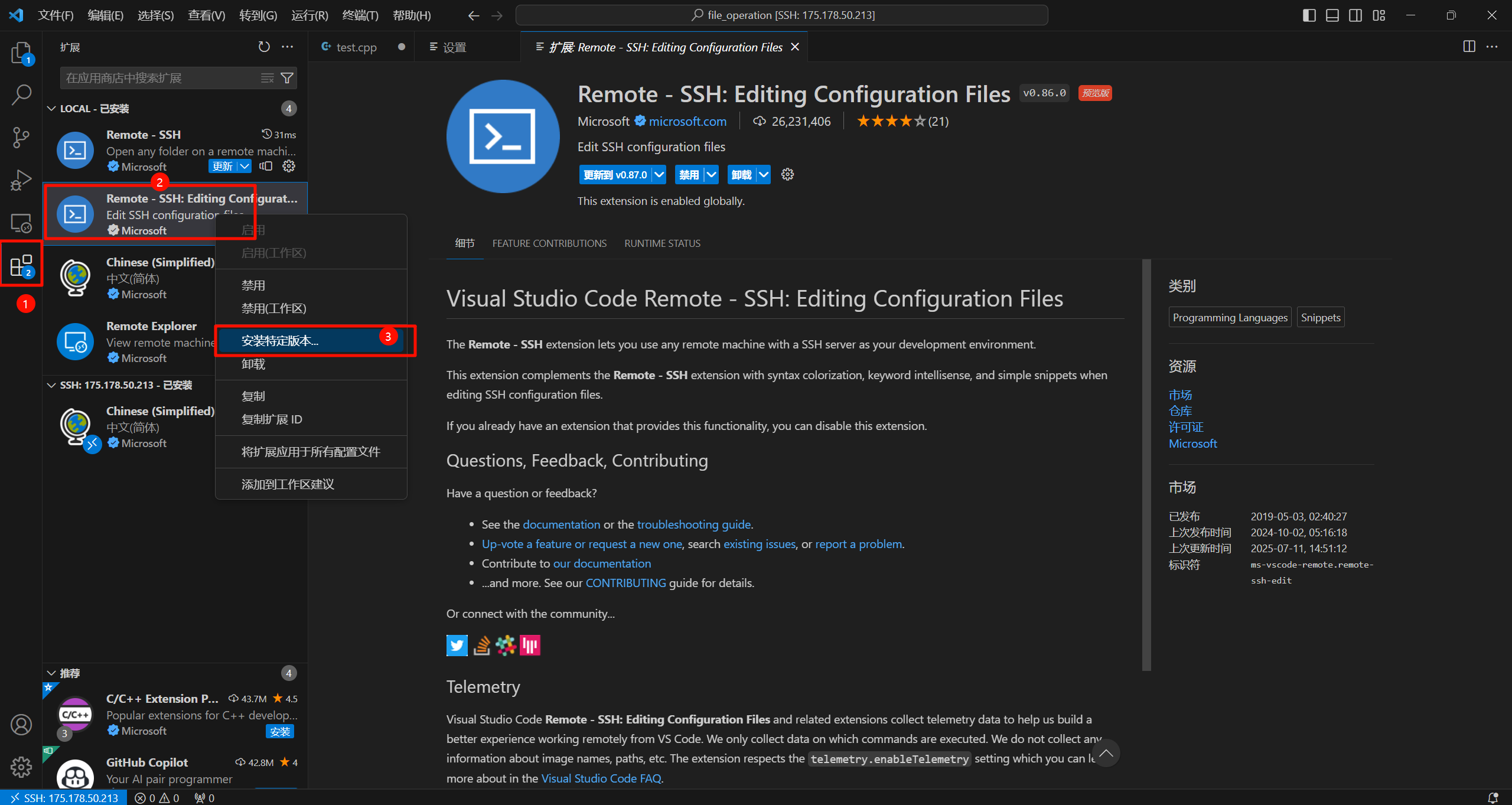1512x805 pixels.
Task: Toggle secondary side bar visibility
Action: tap(1355, 15)
